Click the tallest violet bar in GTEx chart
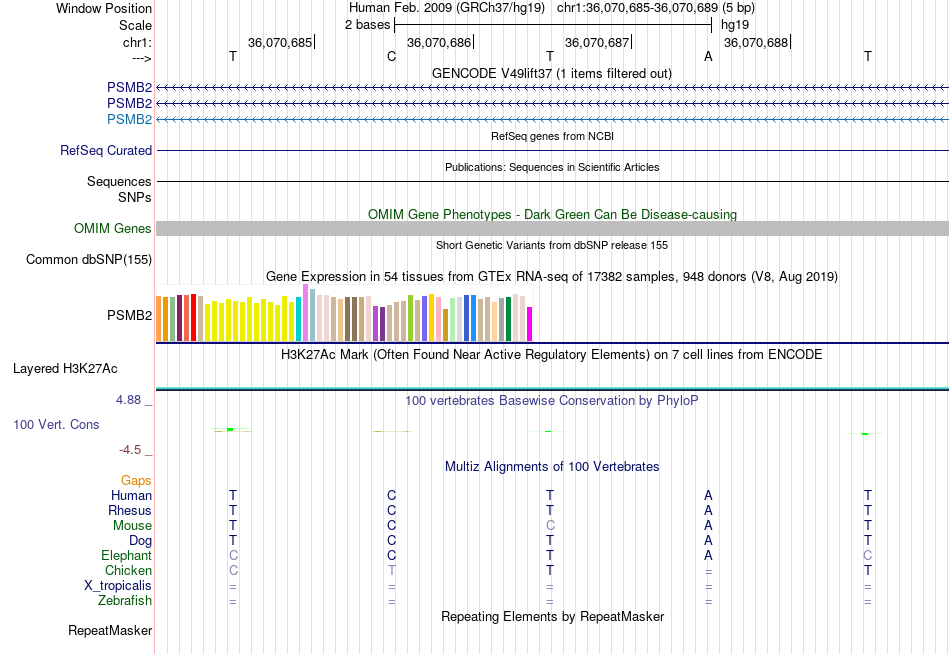The height and width of the screenshot is (654, 950). [x=305, y=313]
